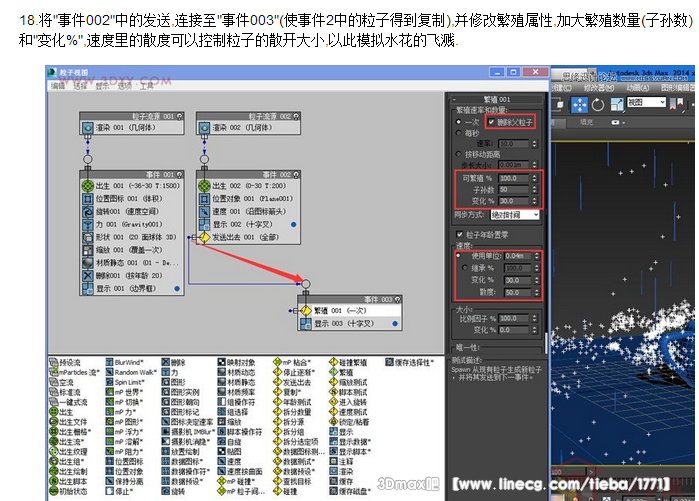The image size is (699, 501).
Task: Pick 材质动态 operator from the depot
Action: pyautogui.click(x=236, y=372)
